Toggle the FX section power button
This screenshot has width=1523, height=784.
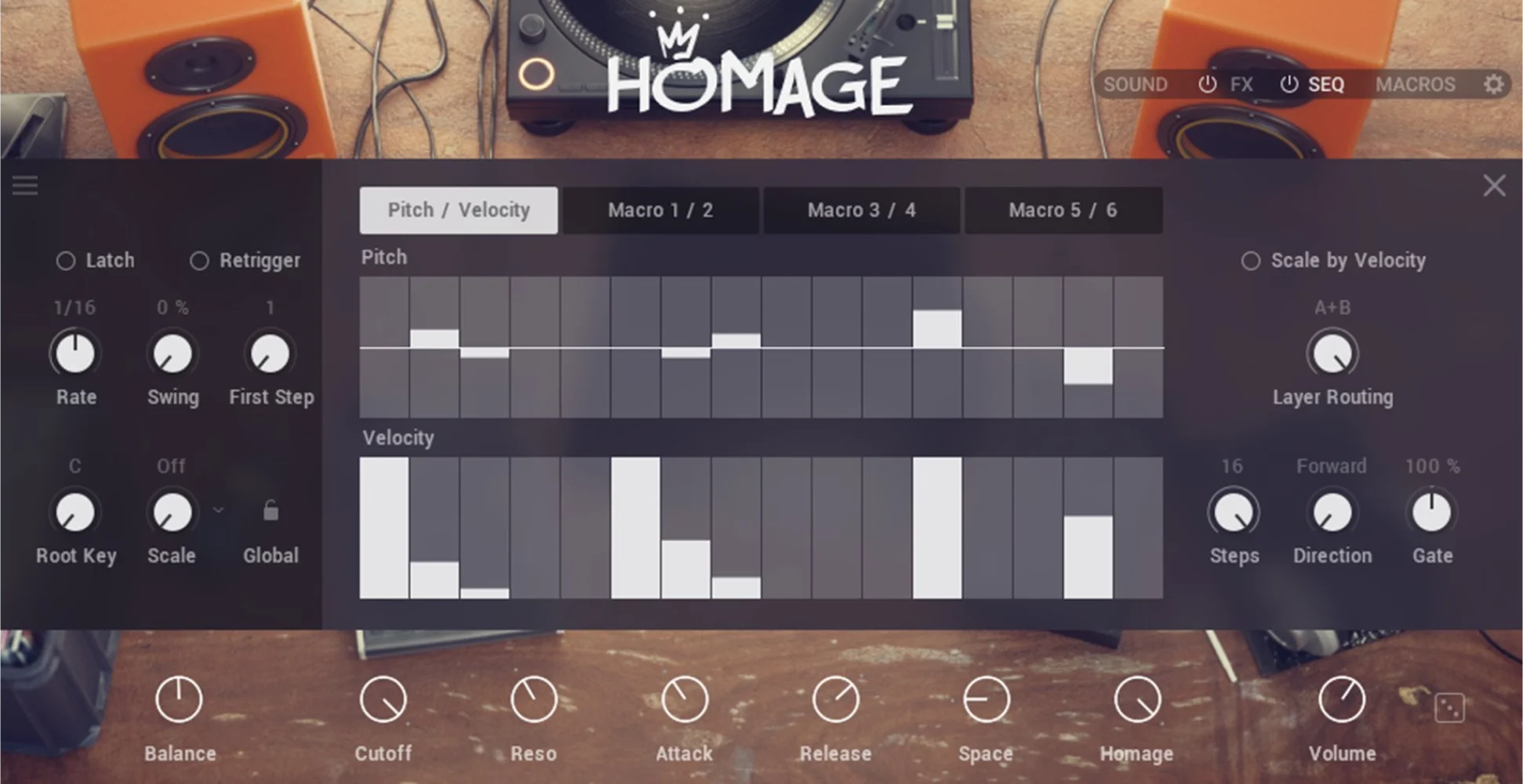pyautogui.click(x=1207, y=85)
